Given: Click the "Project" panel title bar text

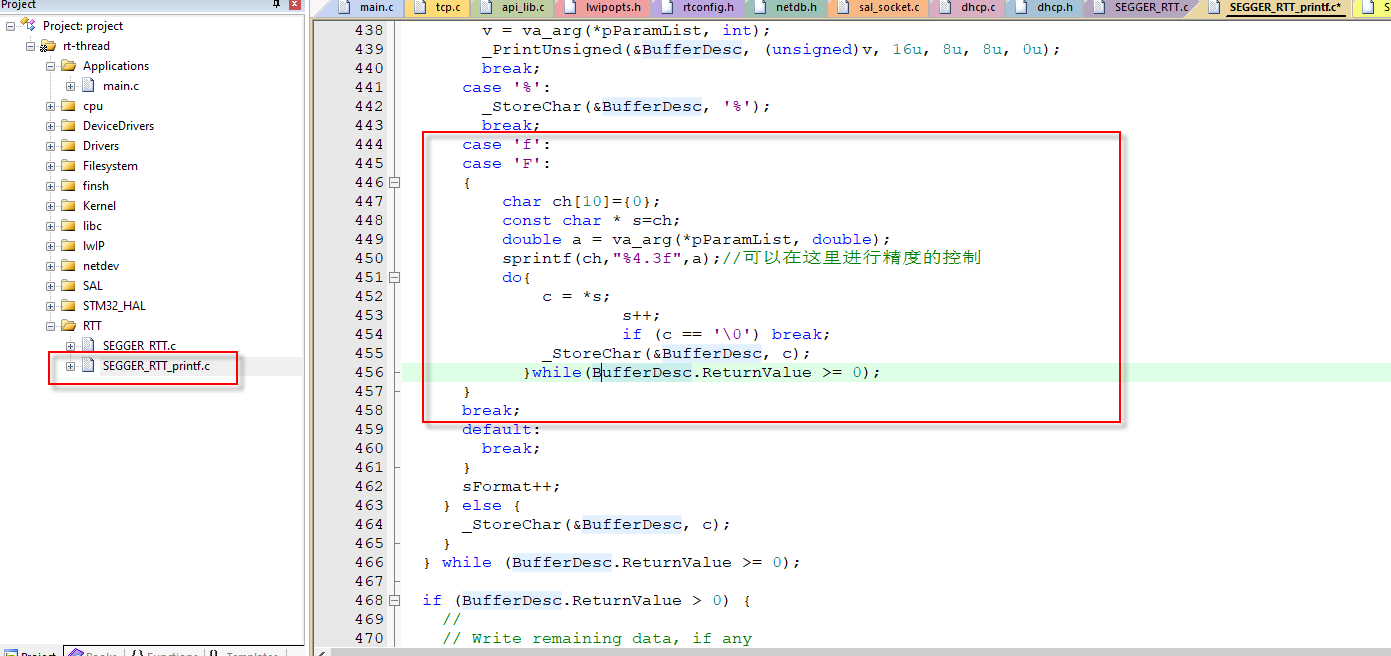Looking at the screenshot, I should tap(18, 5).
